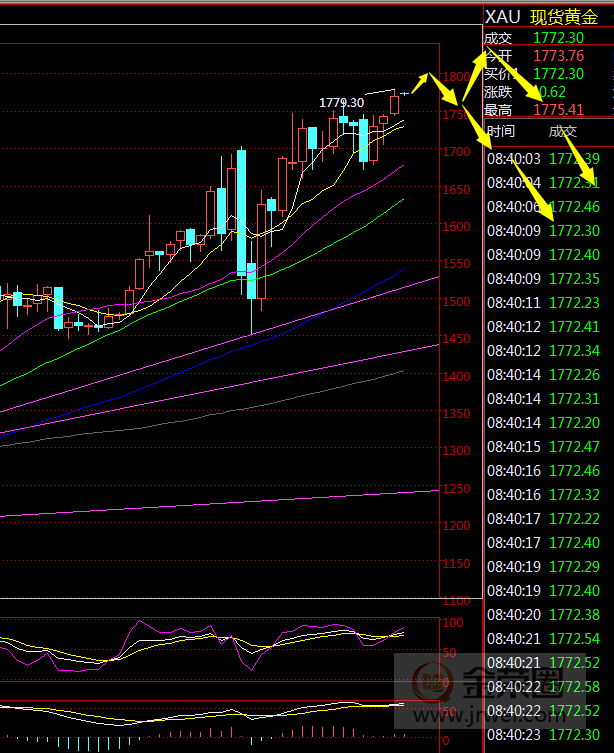614x753 pixels.
Task: Select the 成交 column header beside 时间
Action: (562, 132)
